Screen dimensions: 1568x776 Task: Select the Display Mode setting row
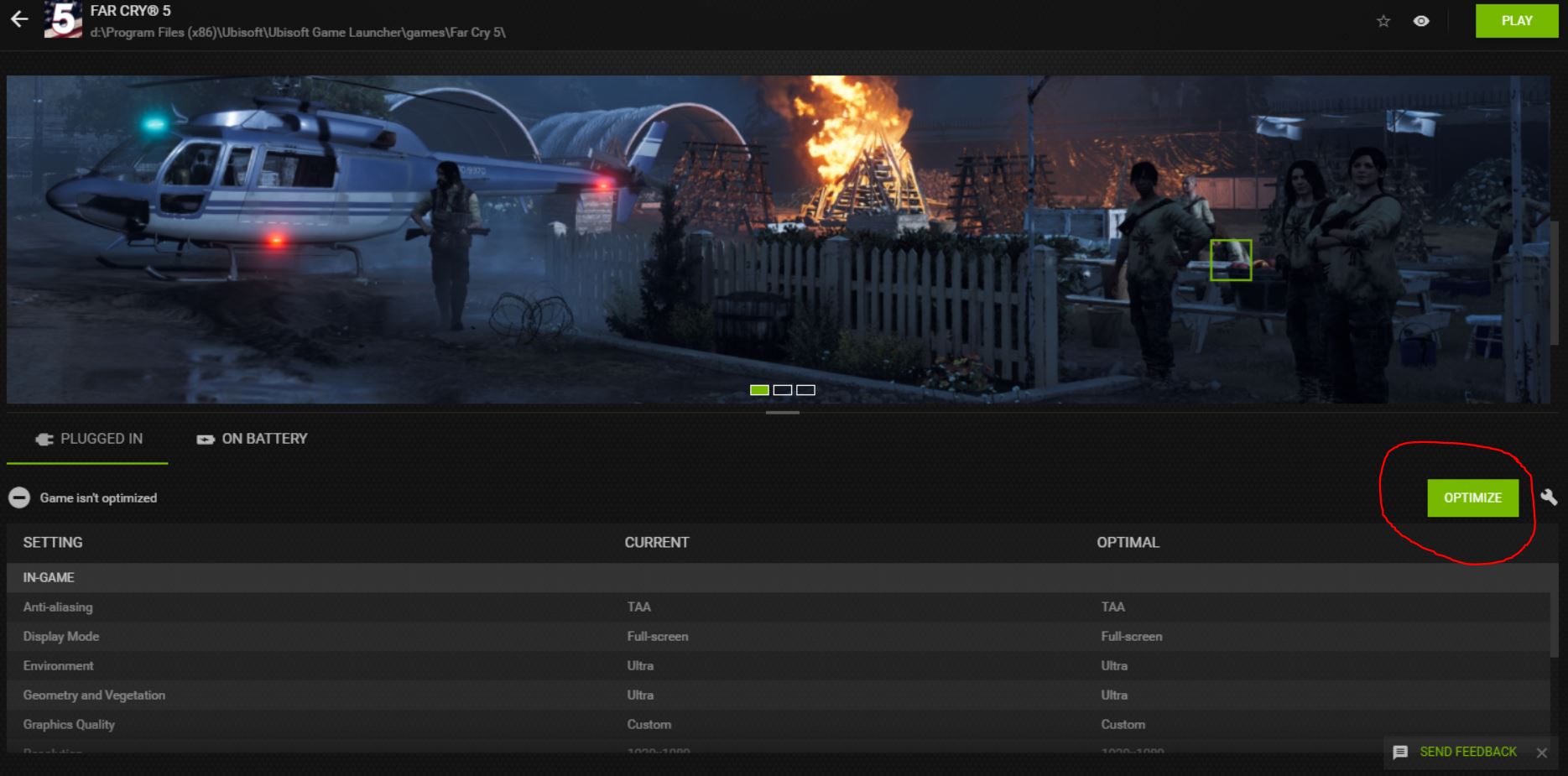(779, 637)
